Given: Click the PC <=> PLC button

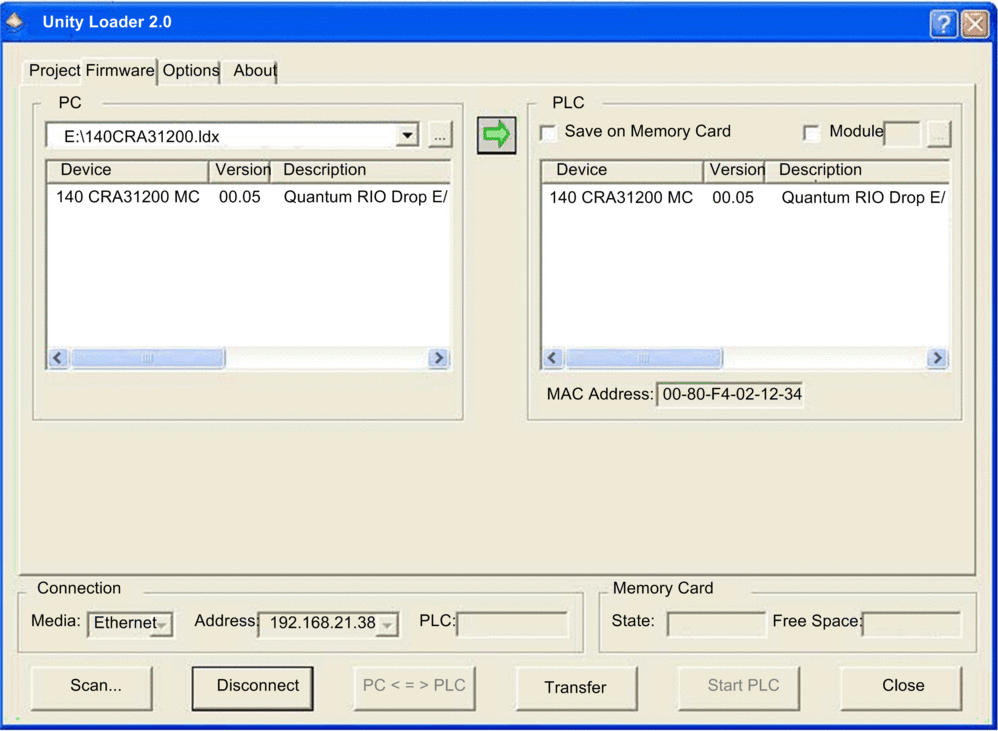Looking at the screenshot, I should pyautogui.click(x=414, y=687).
